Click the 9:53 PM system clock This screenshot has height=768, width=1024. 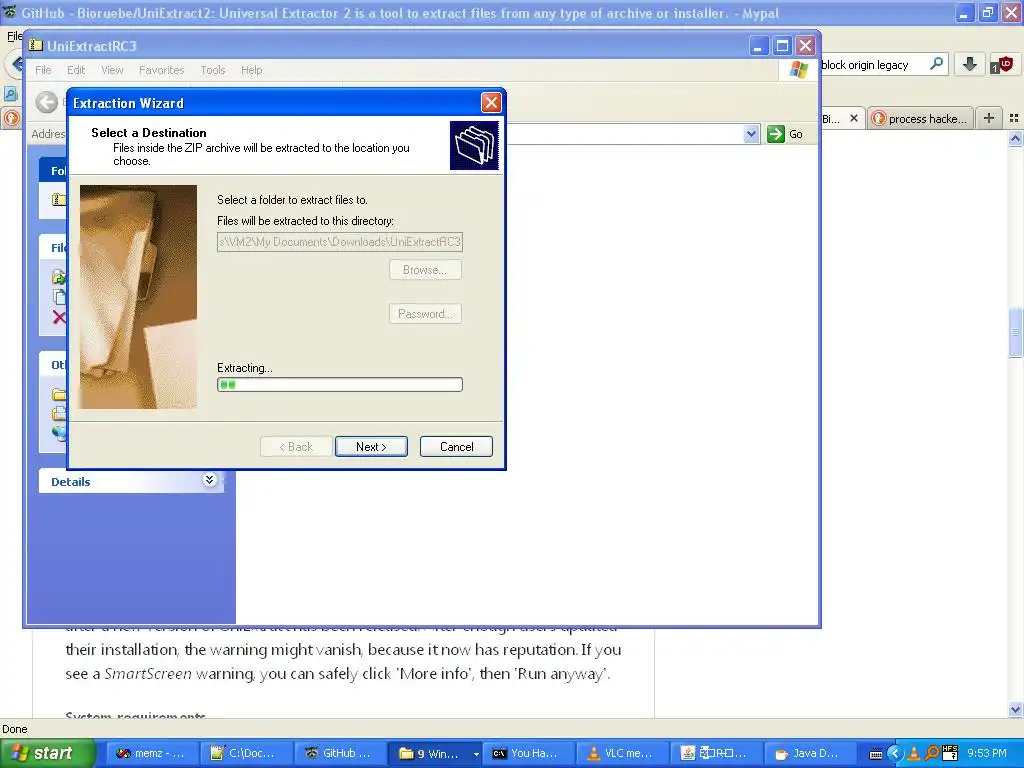click(987, 754)
